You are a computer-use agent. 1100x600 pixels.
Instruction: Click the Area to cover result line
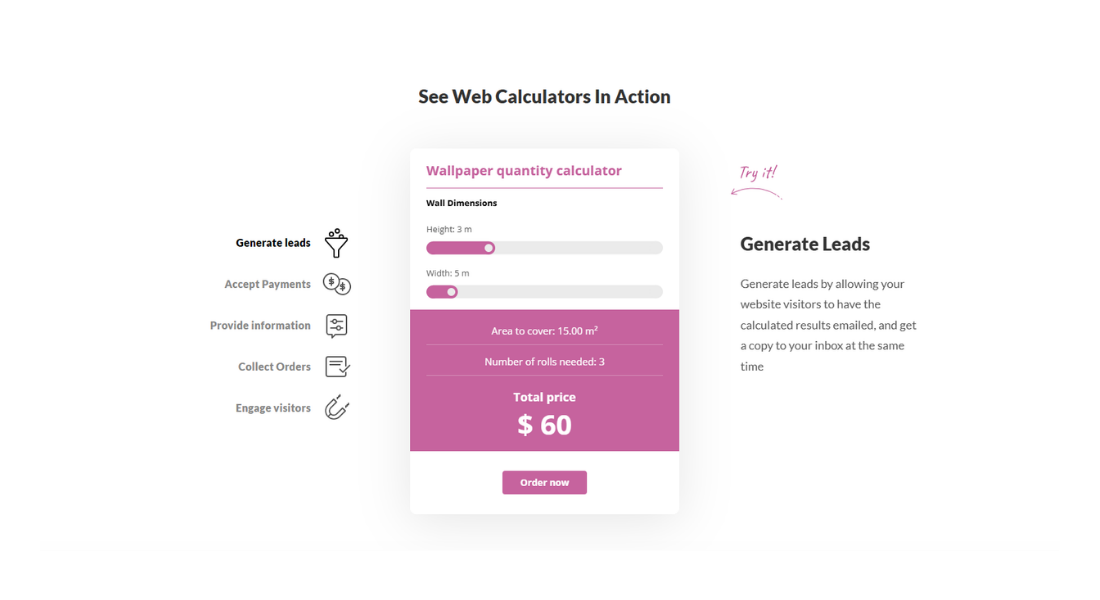544,331
